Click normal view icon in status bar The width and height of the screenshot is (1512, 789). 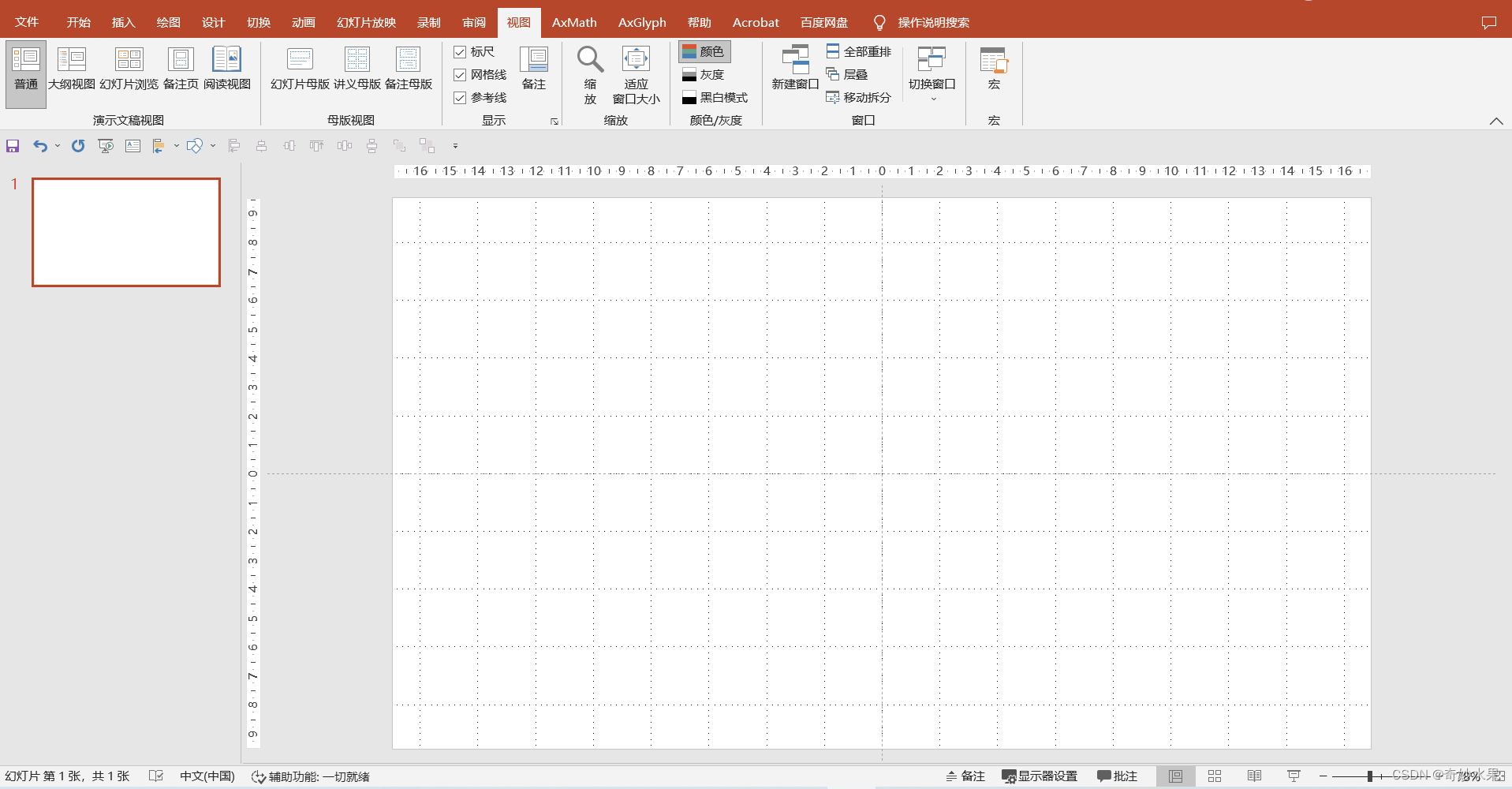point(1175,776)
